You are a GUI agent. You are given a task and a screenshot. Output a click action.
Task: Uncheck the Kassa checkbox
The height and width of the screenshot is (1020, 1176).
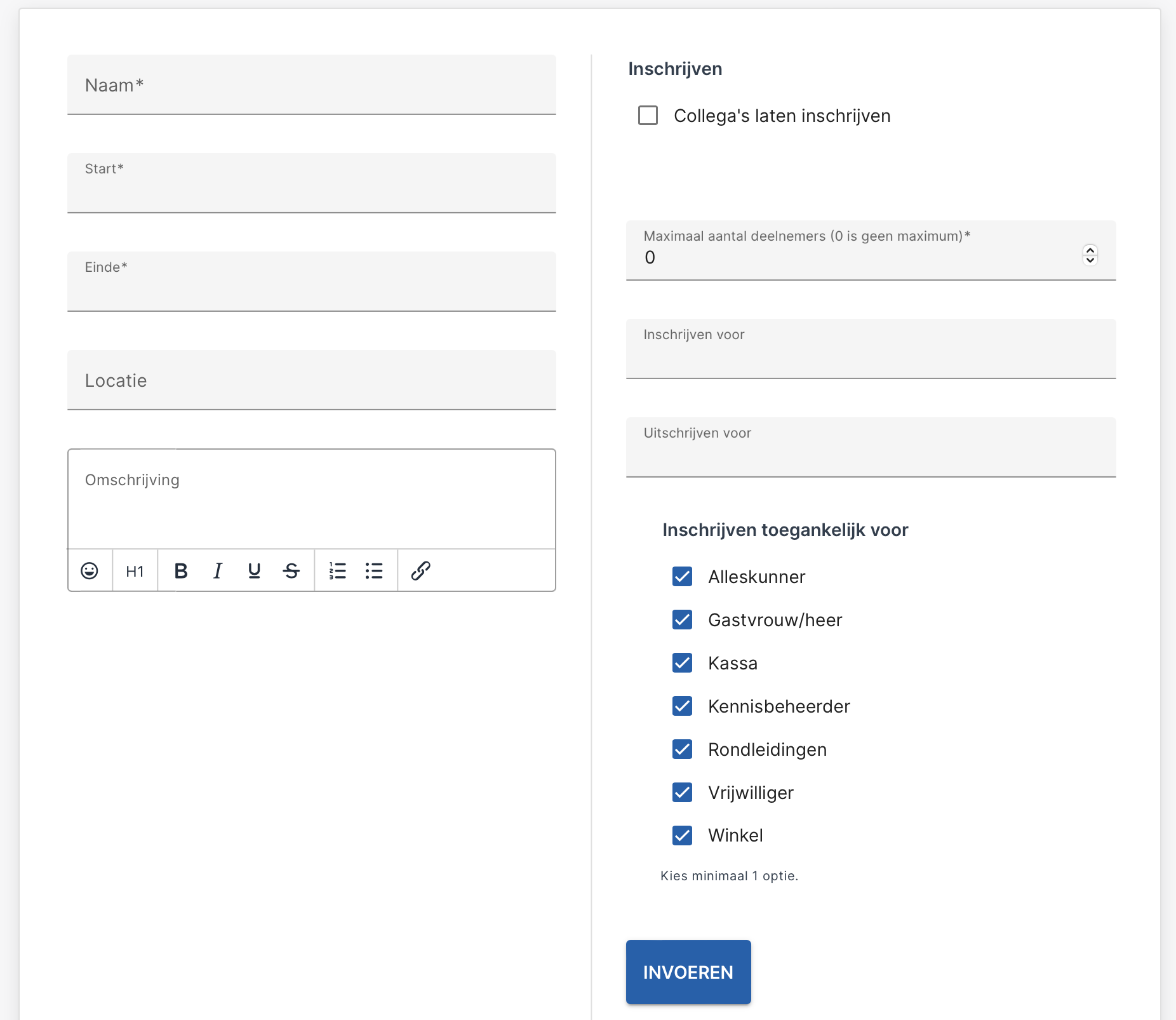[x=683, y=663]
